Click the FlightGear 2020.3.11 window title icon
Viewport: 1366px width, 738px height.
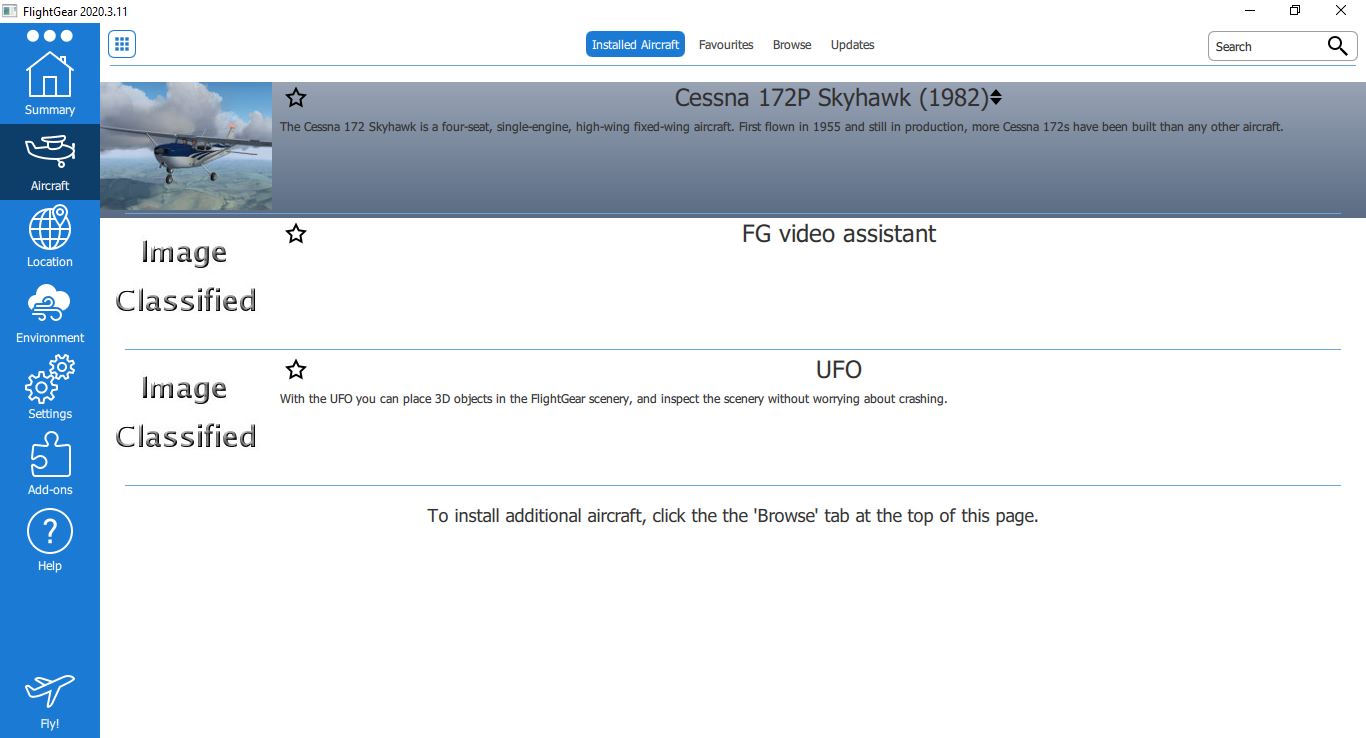pyautogui.click(x=10, y=11)
